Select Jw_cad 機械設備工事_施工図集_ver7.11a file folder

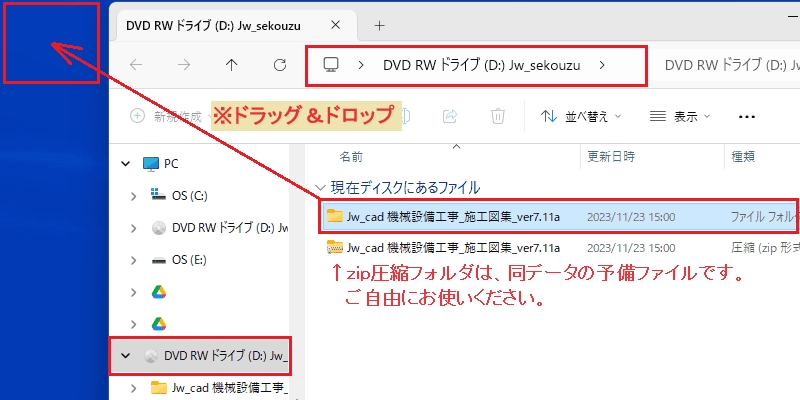[559, 217]
